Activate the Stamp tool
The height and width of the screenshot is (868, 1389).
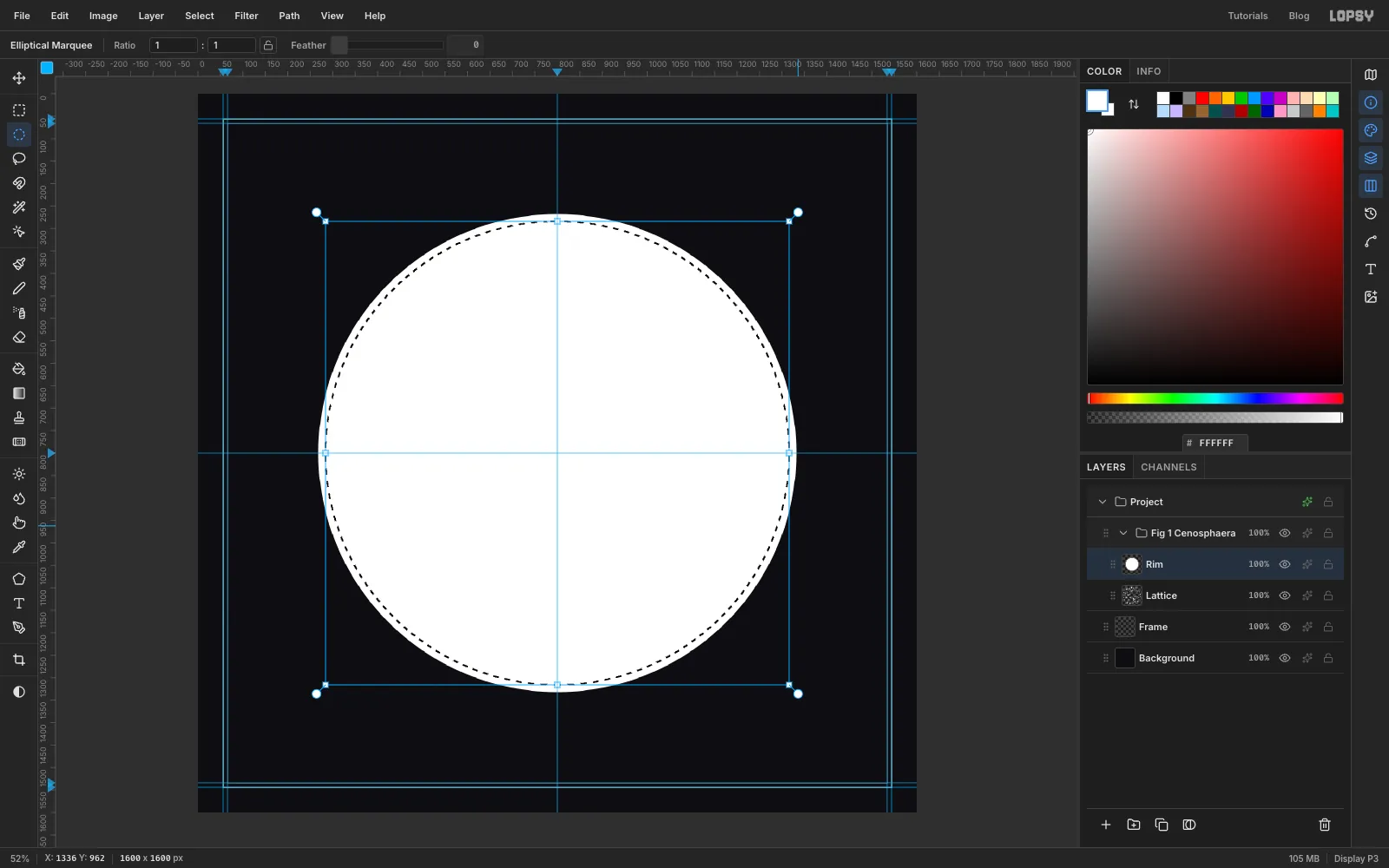19,418
